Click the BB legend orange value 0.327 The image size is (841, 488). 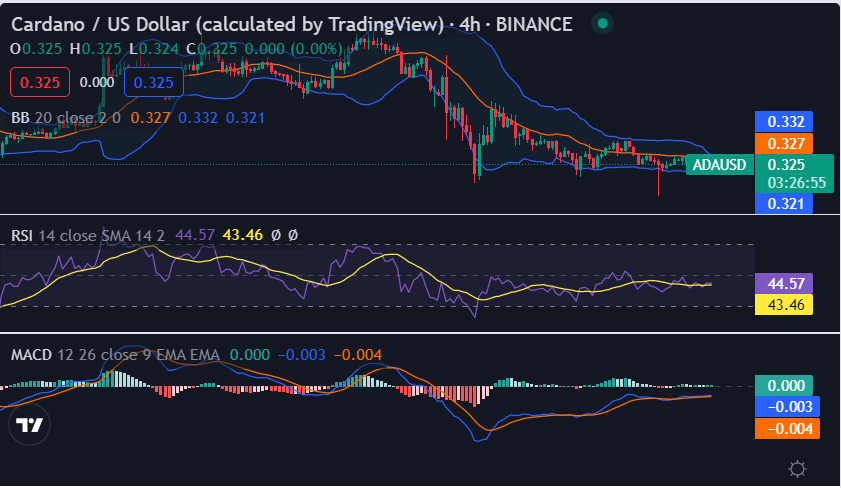click(x=150, y=117)
